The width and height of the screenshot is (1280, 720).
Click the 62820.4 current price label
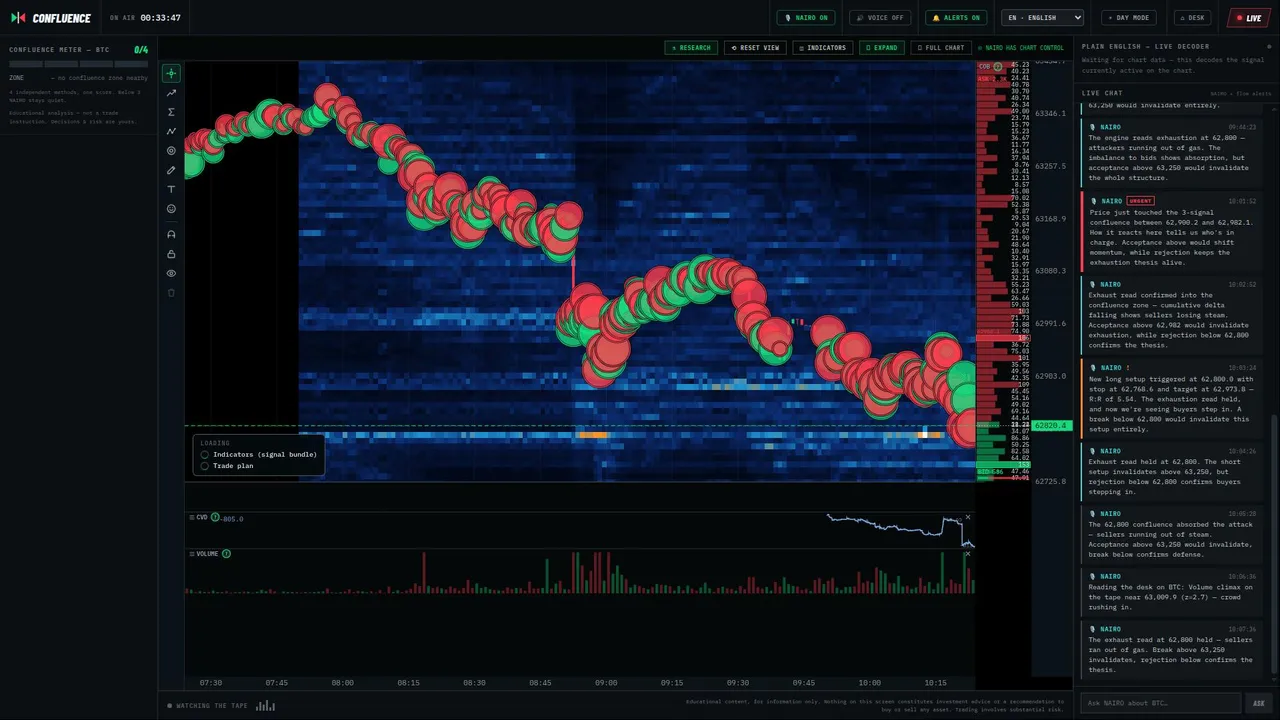pos(1053,426)
